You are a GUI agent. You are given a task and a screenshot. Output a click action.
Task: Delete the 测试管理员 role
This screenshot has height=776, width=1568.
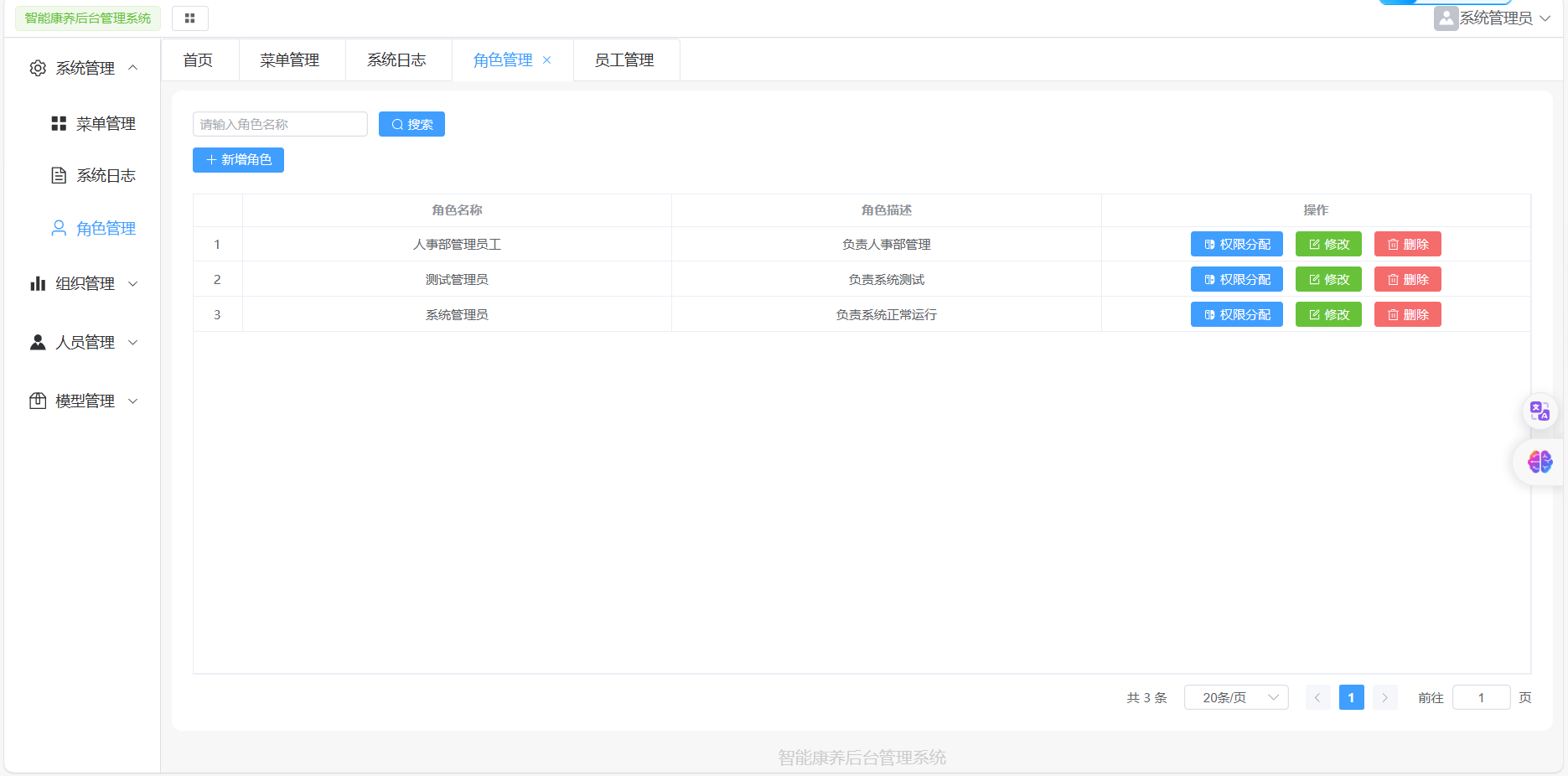pyautogui.click(x=1407, y=279)
